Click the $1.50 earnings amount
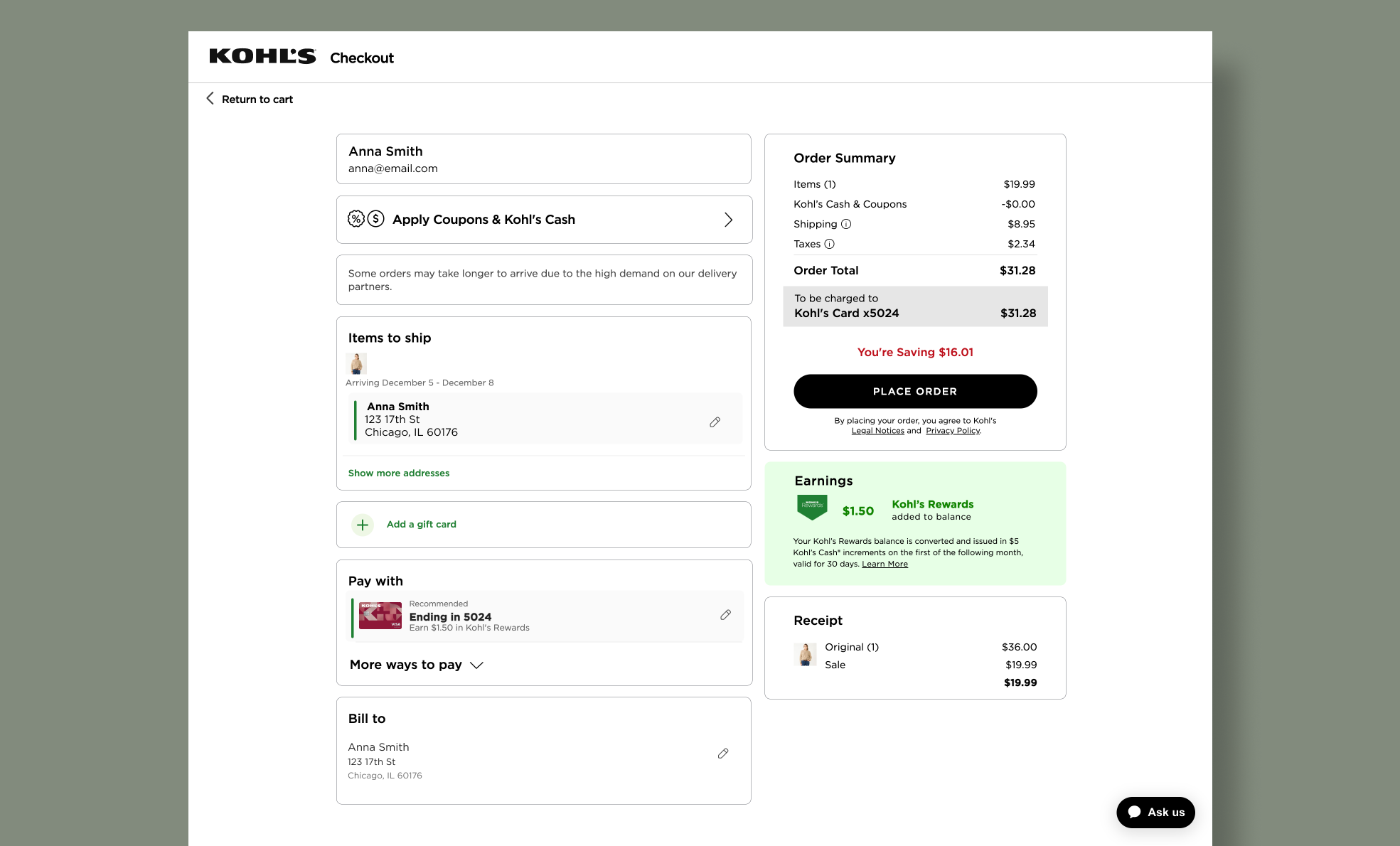Image resolution: width=1400 pixels, height=846 pixels. (858, 511)
